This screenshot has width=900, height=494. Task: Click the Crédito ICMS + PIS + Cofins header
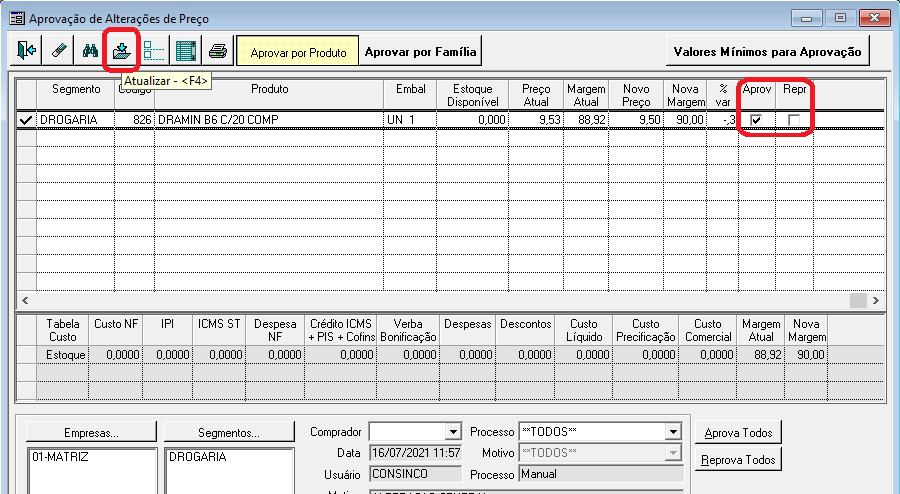(x=341, y=330)
